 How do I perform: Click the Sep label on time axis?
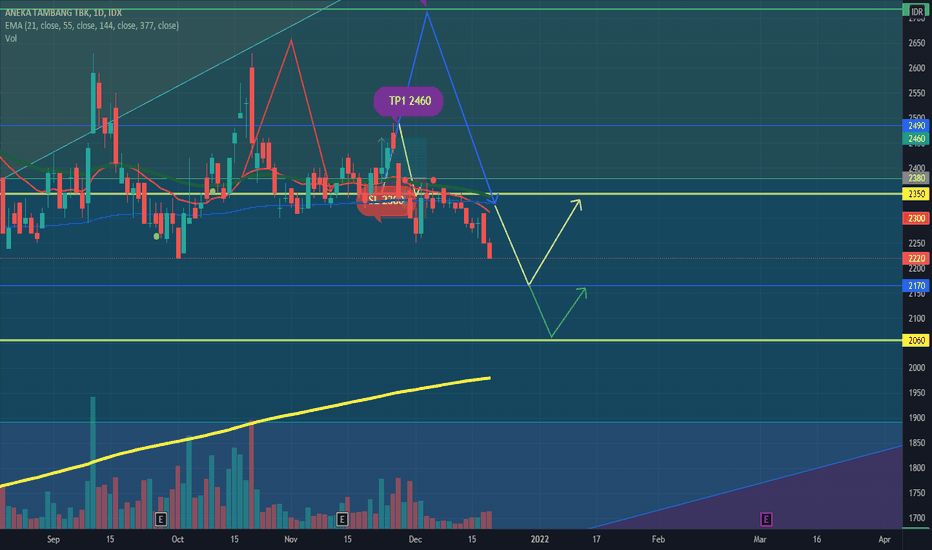point(53,539)
